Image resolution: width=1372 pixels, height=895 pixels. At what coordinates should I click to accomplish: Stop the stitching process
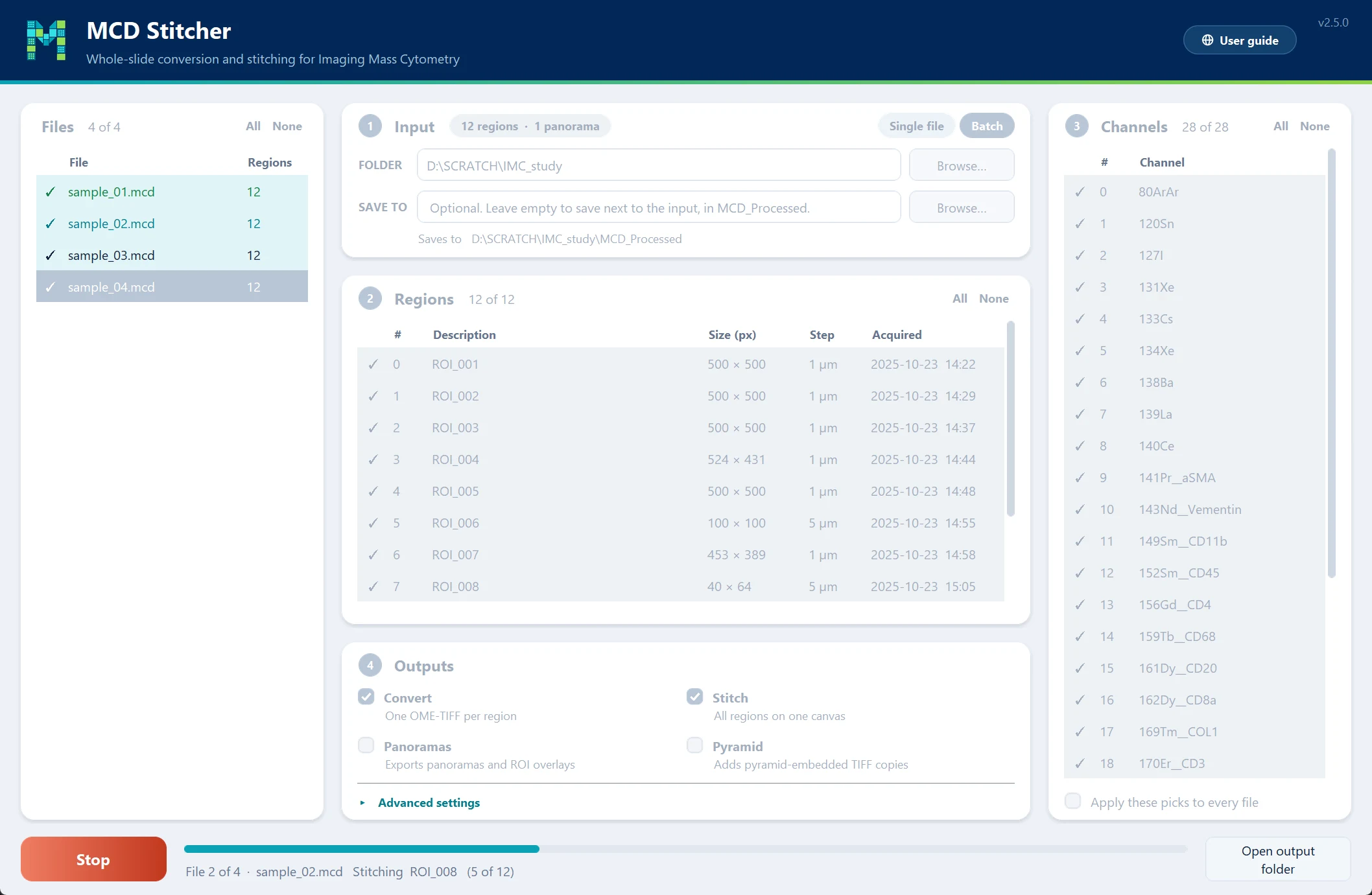(x=93, y=859)
